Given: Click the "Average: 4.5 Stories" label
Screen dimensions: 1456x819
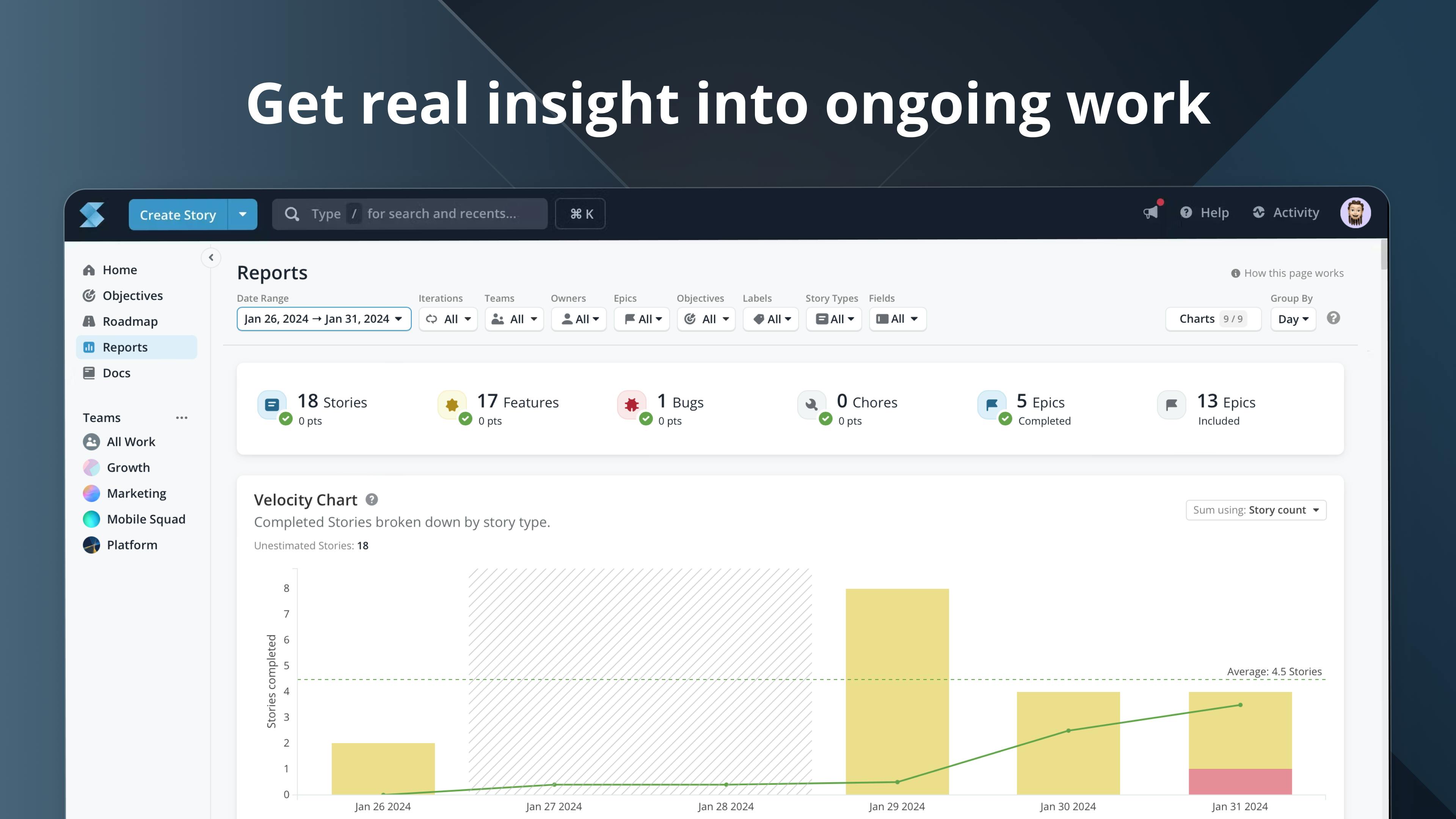Looking at the screenshot, I should click(1274, 672).
